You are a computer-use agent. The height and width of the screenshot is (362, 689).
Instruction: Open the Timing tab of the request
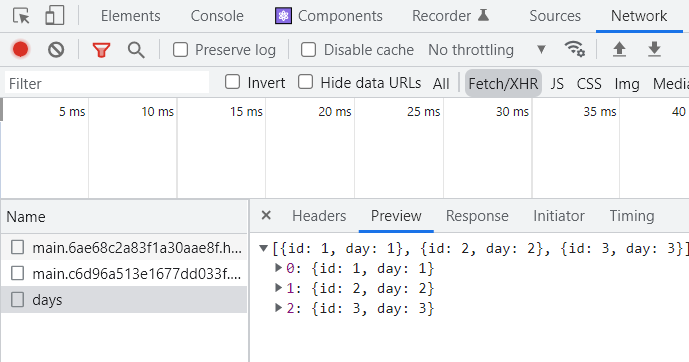631,216
